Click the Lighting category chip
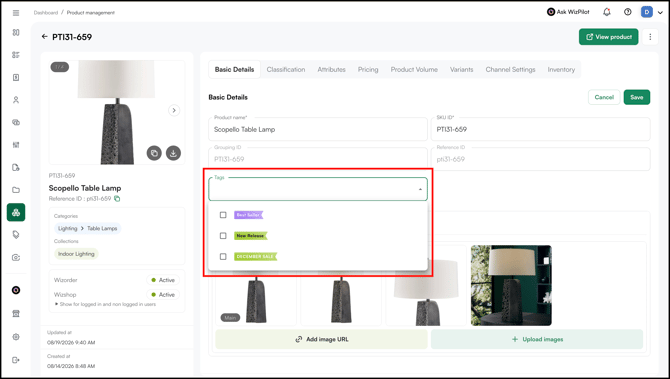Image resolution: width=670 pixels, height=379 pixels. click(x=68, y=229)
